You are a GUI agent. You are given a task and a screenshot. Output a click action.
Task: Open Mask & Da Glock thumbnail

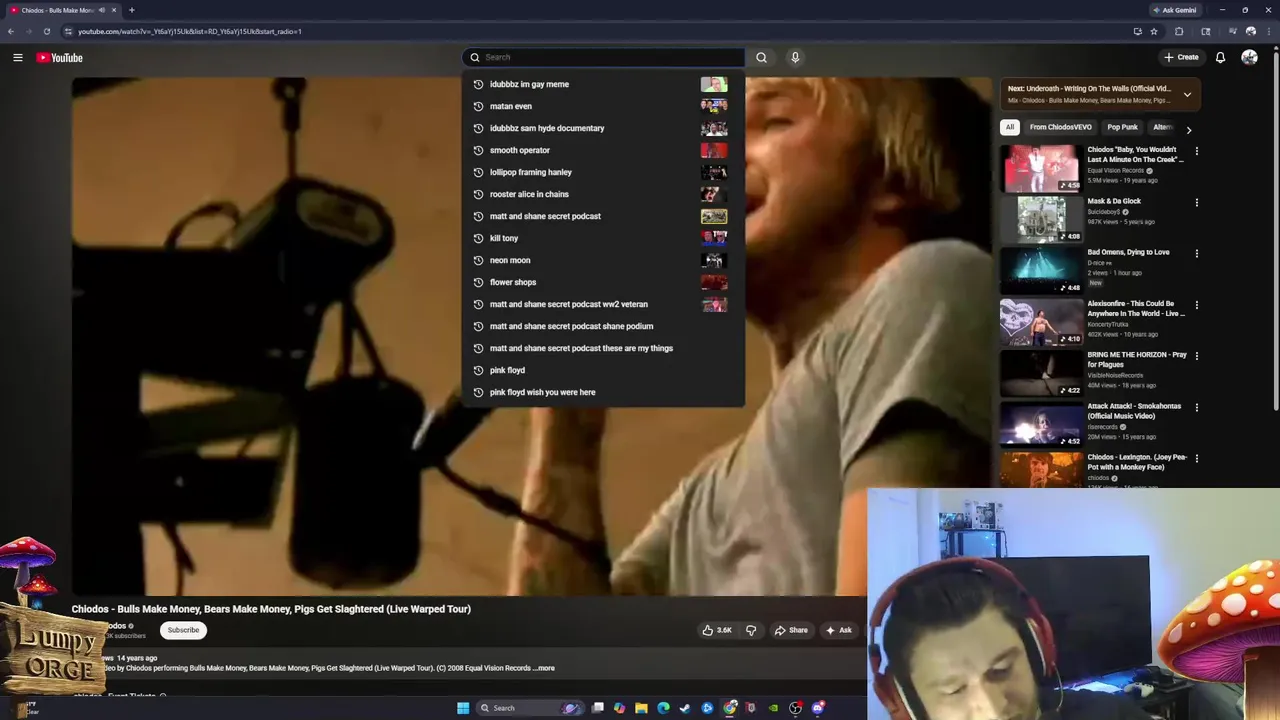click(1041, 219)
